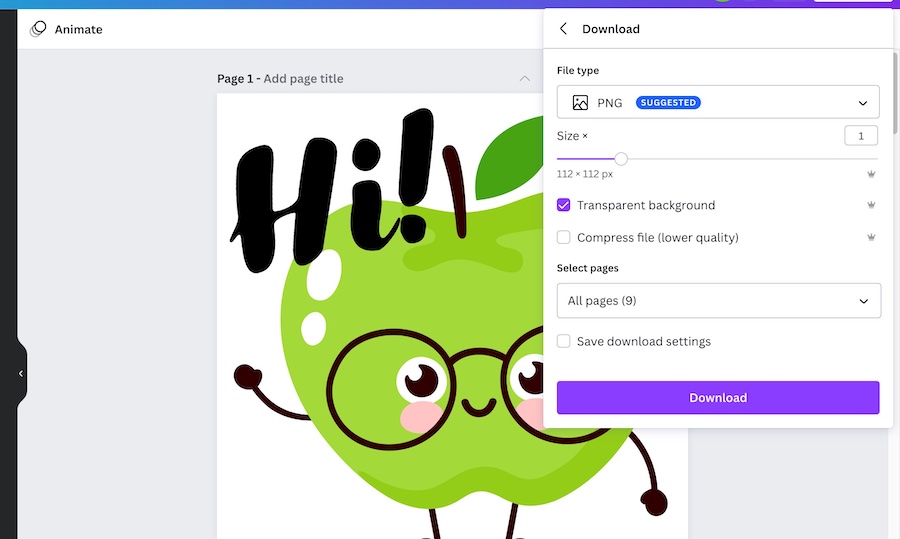Click the Select pages label
The height and width of the screenshot is (539, 900).
tap(587, 268)
